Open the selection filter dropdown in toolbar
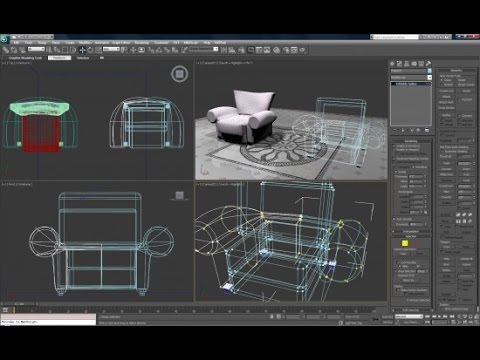 coord(36,49)
